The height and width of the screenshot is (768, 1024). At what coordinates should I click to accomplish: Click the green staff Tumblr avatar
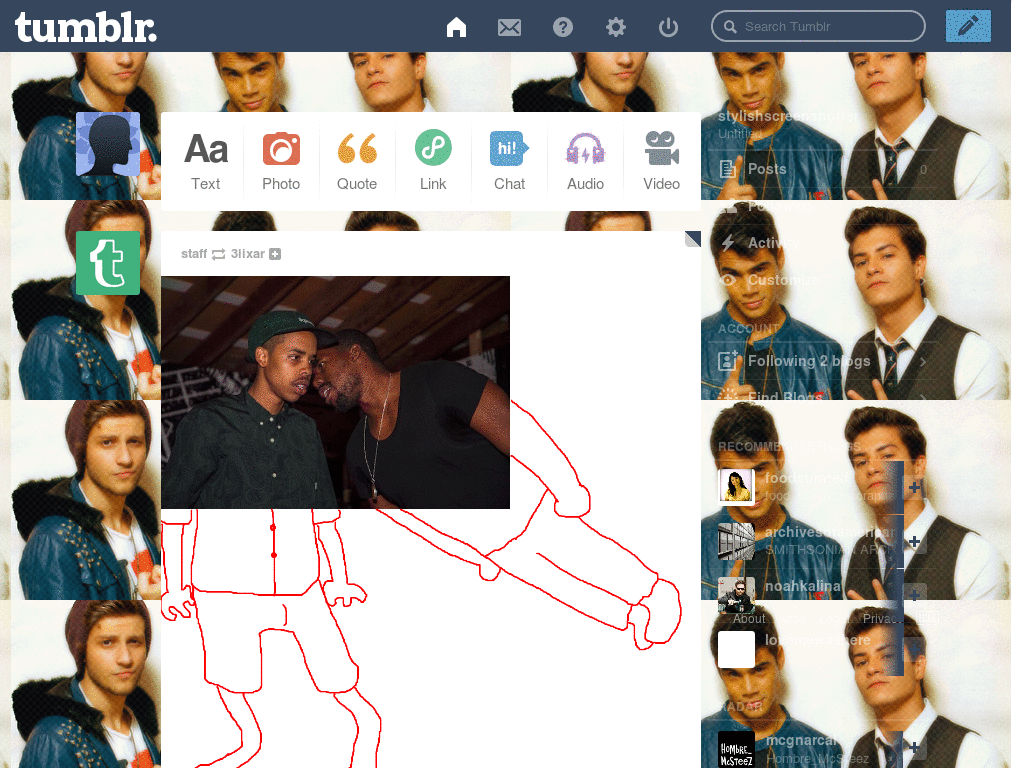pyautogui.click(x=108, y=263)
